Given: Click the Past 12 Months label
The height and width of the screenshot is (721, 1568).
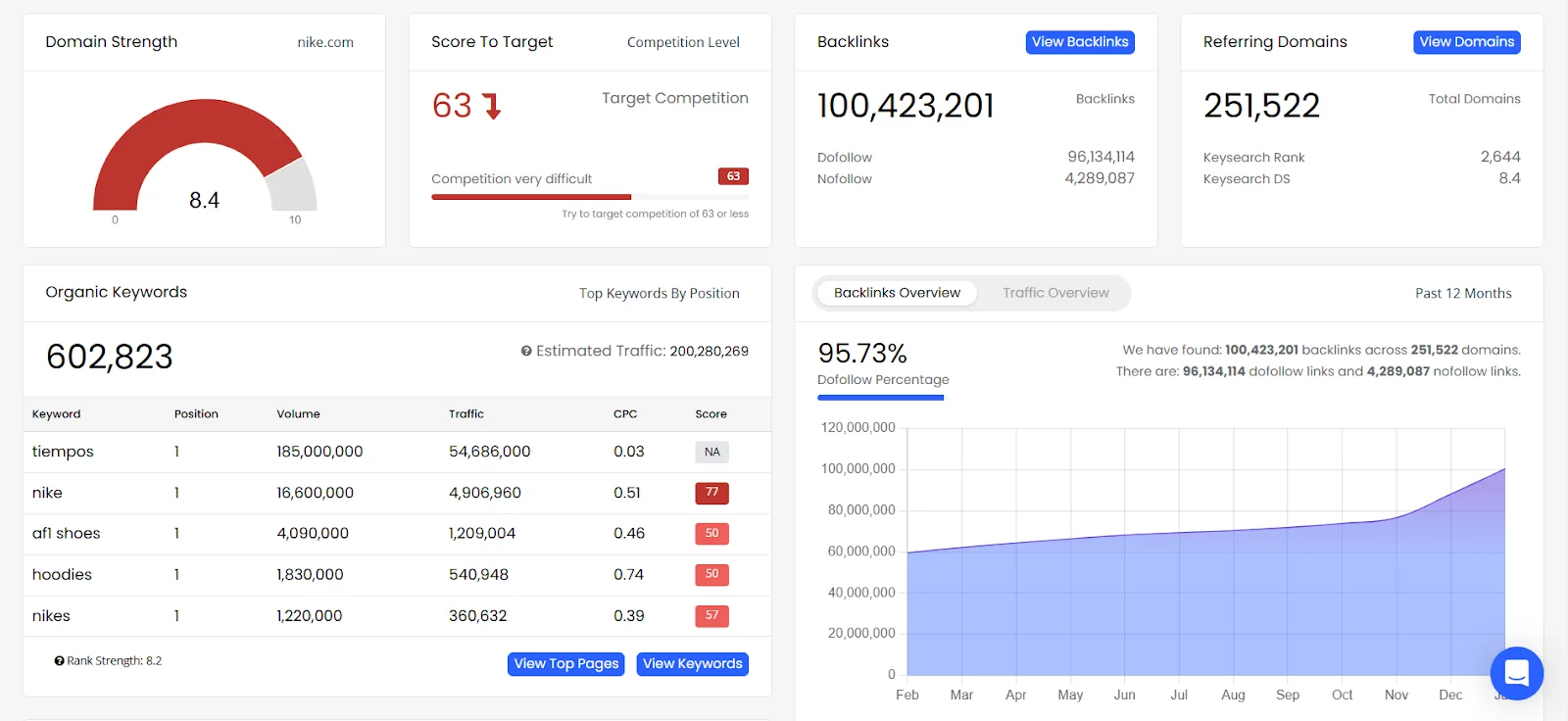Looking at the screenshot, I should (x=1463, y=294).
